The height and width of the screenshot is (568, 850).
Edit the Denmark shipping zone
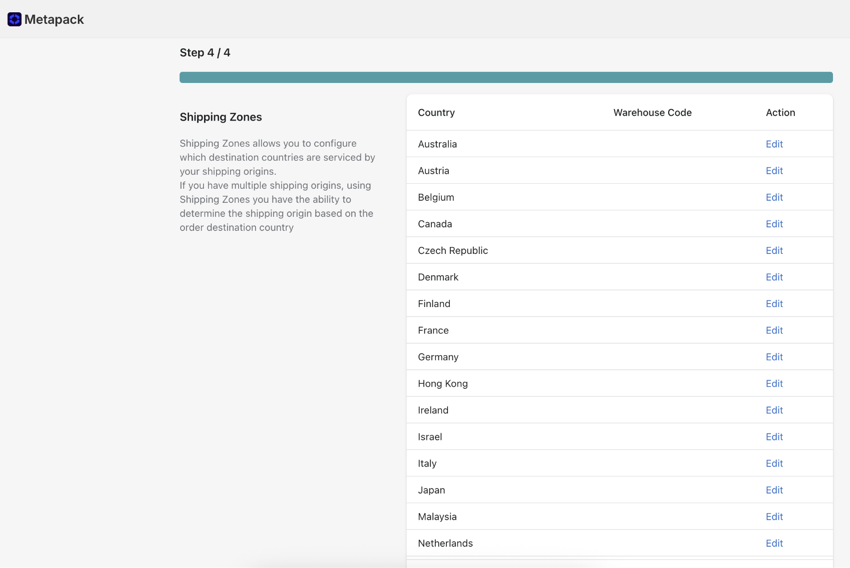(x=774, y=277)
